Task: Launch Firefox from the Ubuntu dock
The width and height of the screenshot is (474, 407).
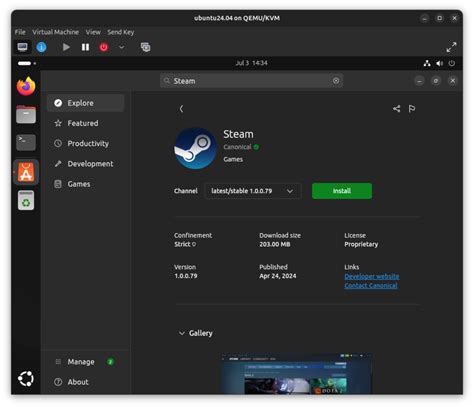Action: [x=26, y=86]
